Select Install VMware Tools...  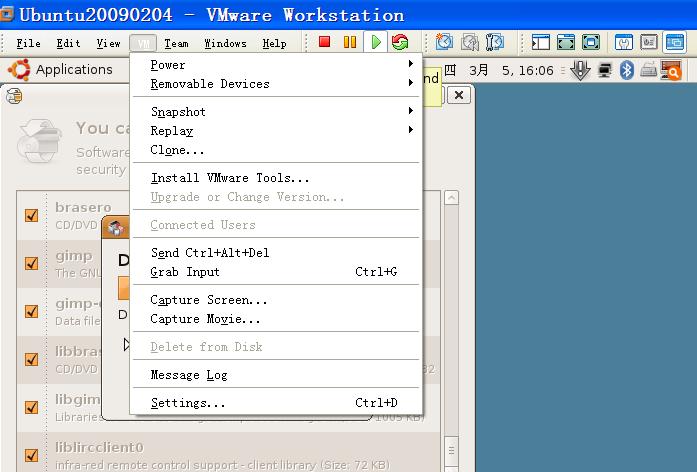(x=276, y=178)
